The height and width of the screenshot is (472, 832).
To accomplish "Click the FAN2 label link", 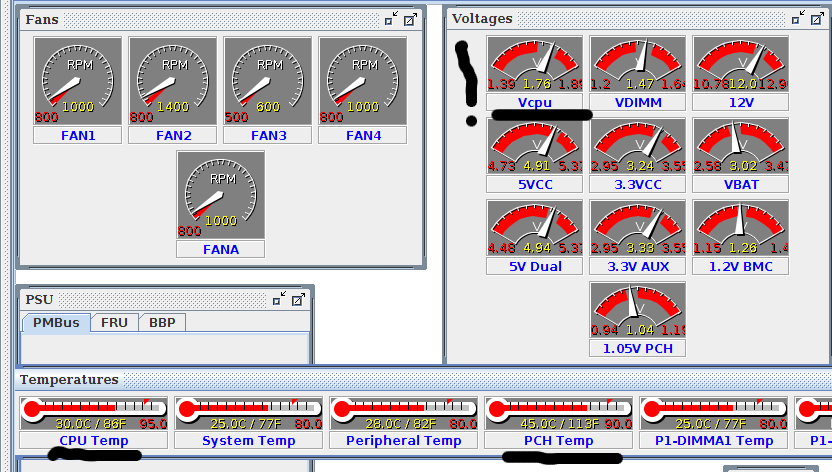I will (172, 135).
